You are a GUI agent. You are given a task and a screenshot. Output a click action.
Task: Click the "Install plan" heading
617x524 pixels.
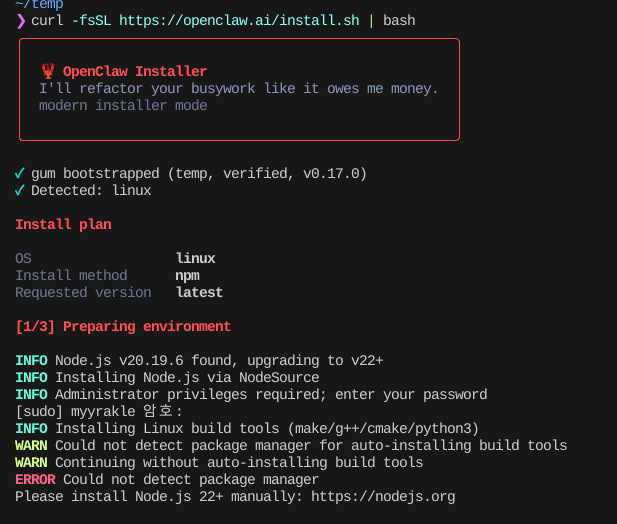(63, 224)
